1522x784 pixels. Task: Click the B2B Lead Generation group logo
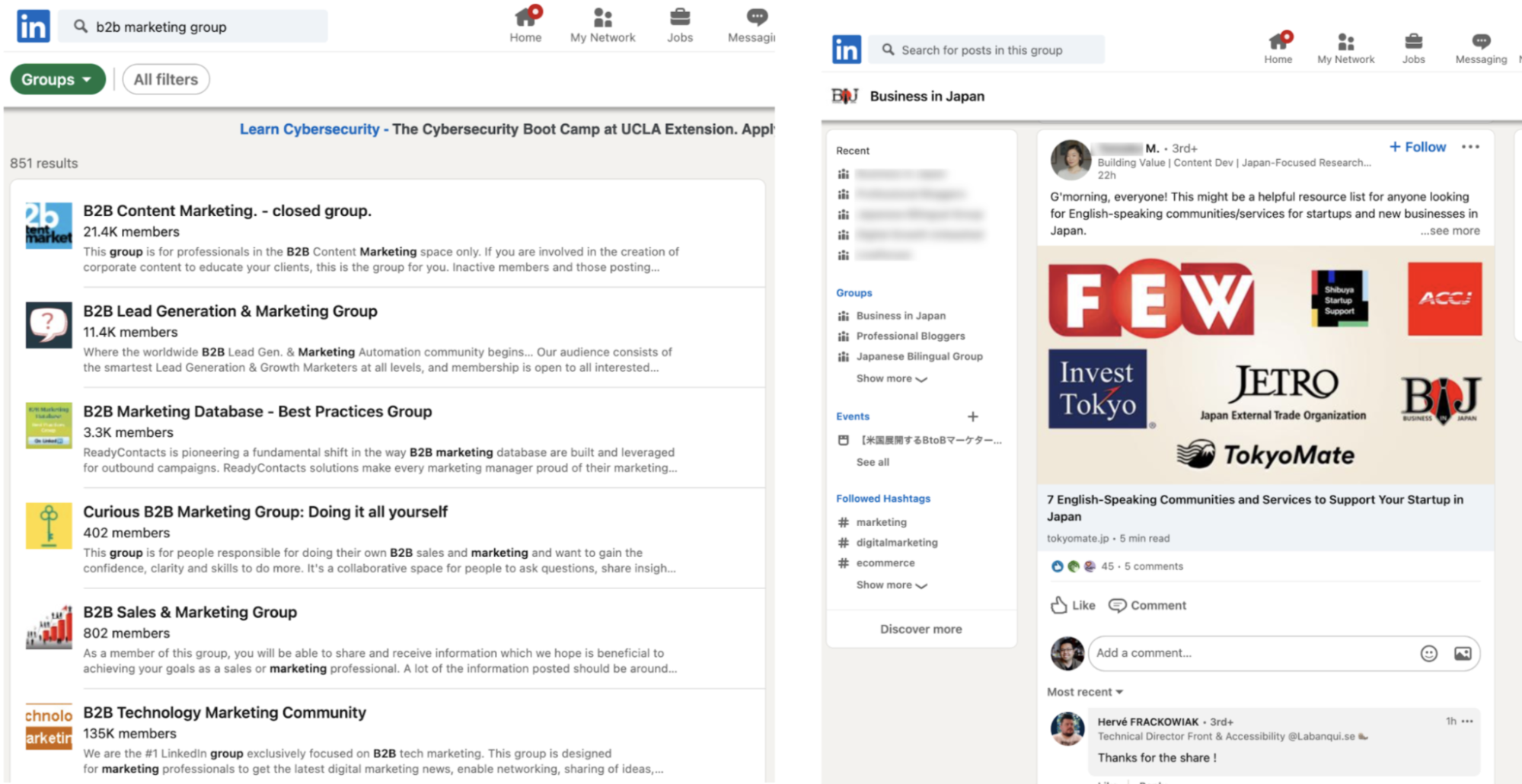coord(49,325)
